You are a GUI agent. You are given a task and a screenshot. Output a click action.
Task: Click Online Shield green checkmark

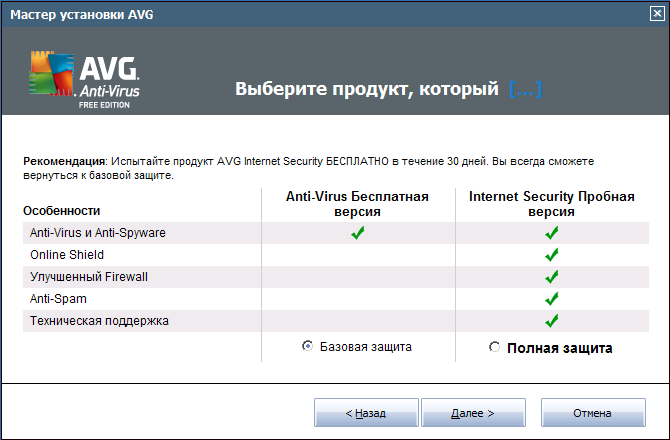pos(551,255)
